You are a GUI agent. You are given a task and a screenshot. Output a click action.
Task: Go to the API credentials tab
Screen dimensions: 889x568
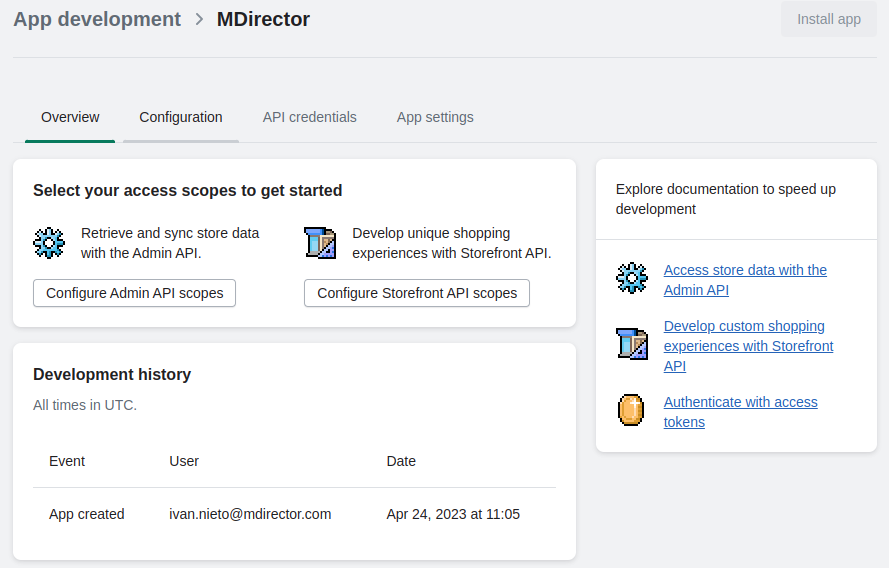click(309, 117)
